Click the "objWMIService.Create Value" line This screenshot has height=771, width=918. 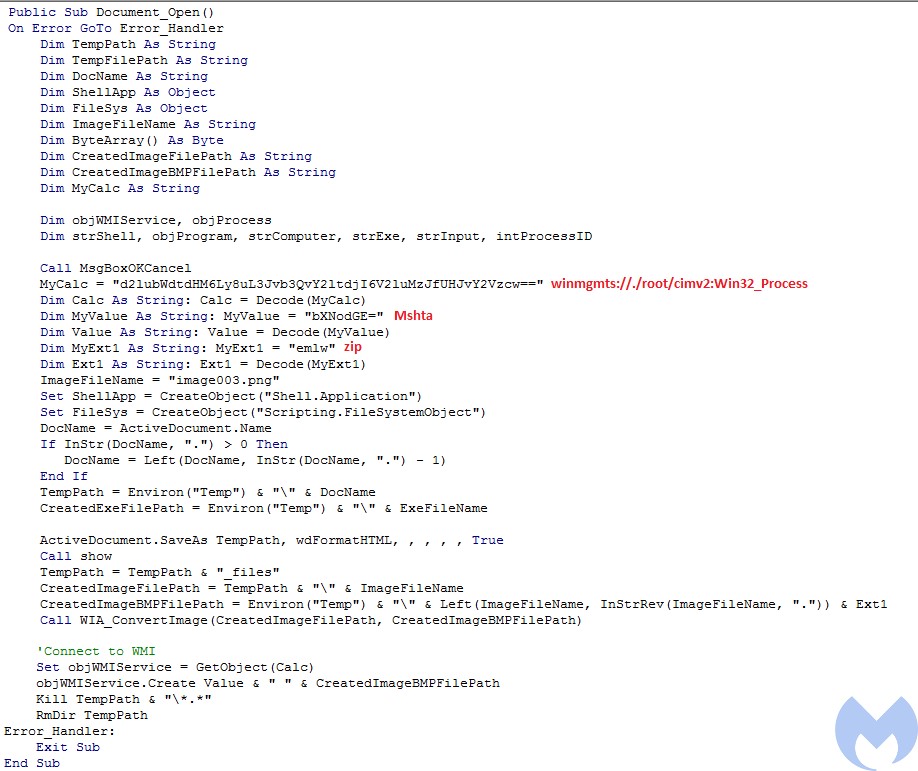(268, 683)
